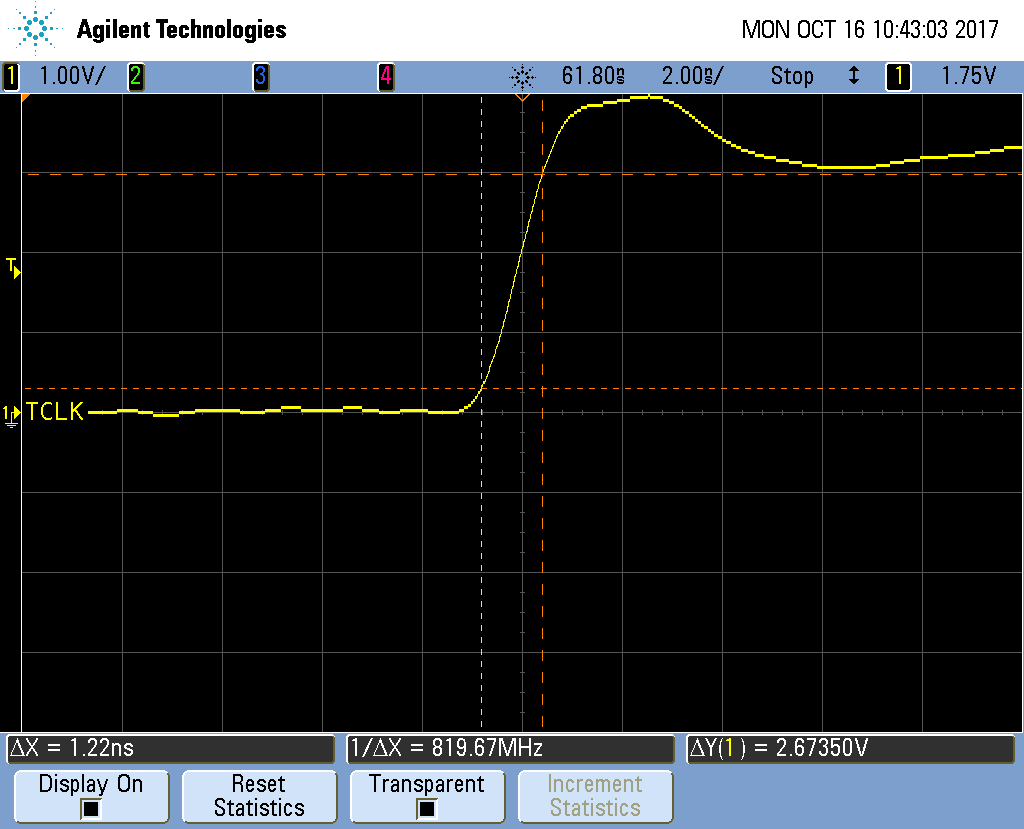Click the 2.00ns/ timebase setting
Viewport: 1024px width, 829px height.
[692, 76]
